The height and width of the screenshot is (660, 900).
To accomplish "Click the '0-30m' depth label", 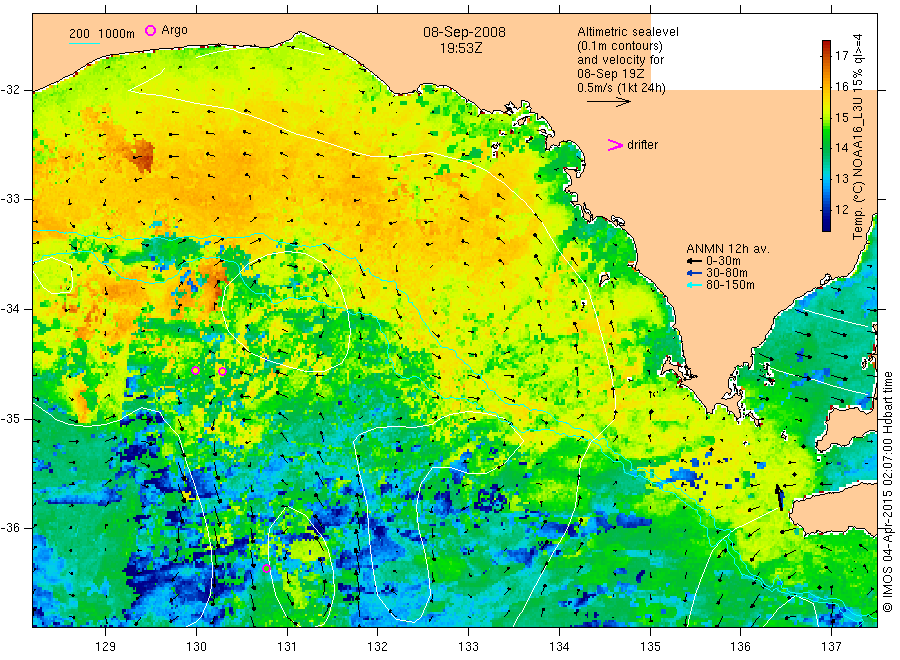I will [723, 261].
